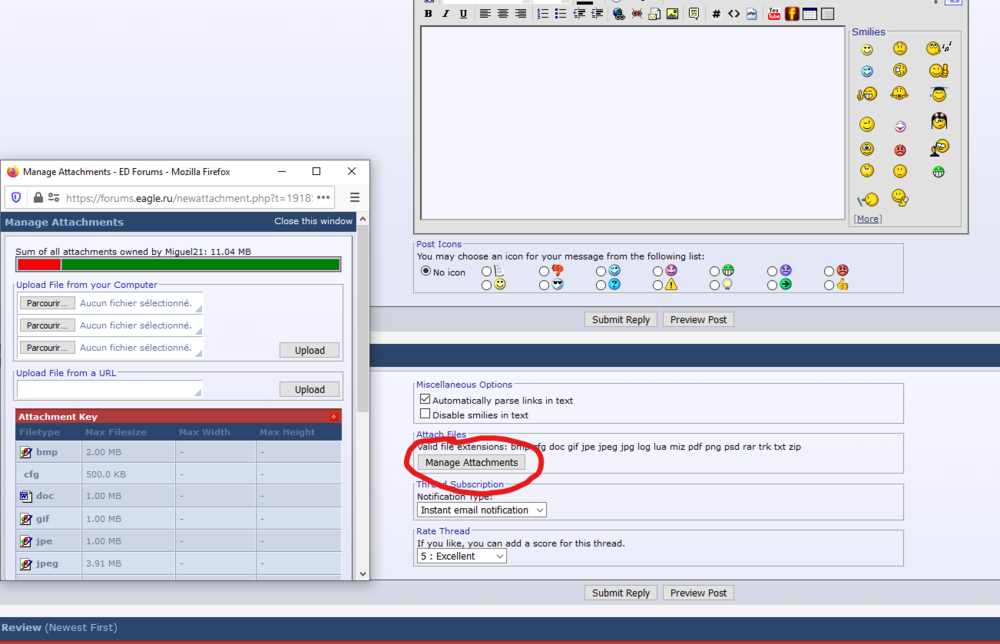Click Submit Reply below Rate Thread
Image resolution: width=1000 pixels, height=644 pixels.
621,593
